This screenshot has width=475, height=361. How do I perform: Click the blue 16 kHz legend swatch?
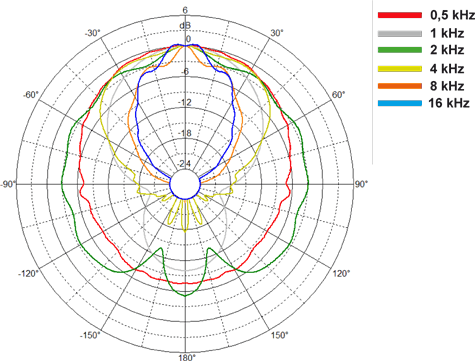pos(400,103)
